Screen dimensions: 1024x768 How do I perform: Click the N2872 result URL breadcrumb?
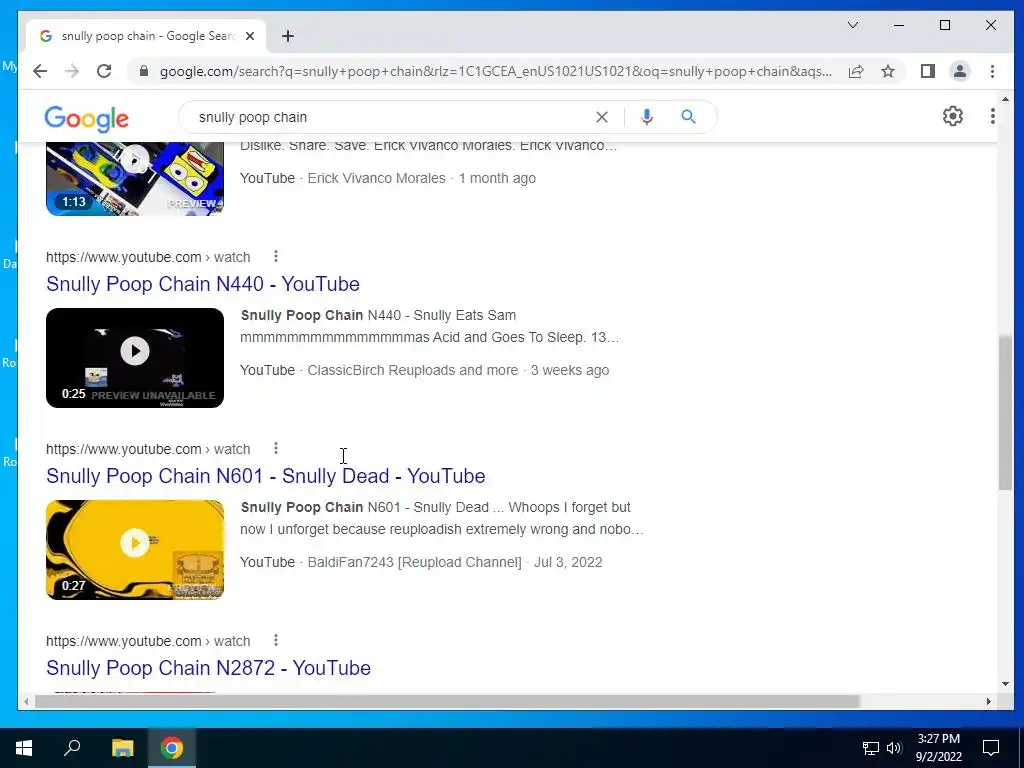[148, 641]
